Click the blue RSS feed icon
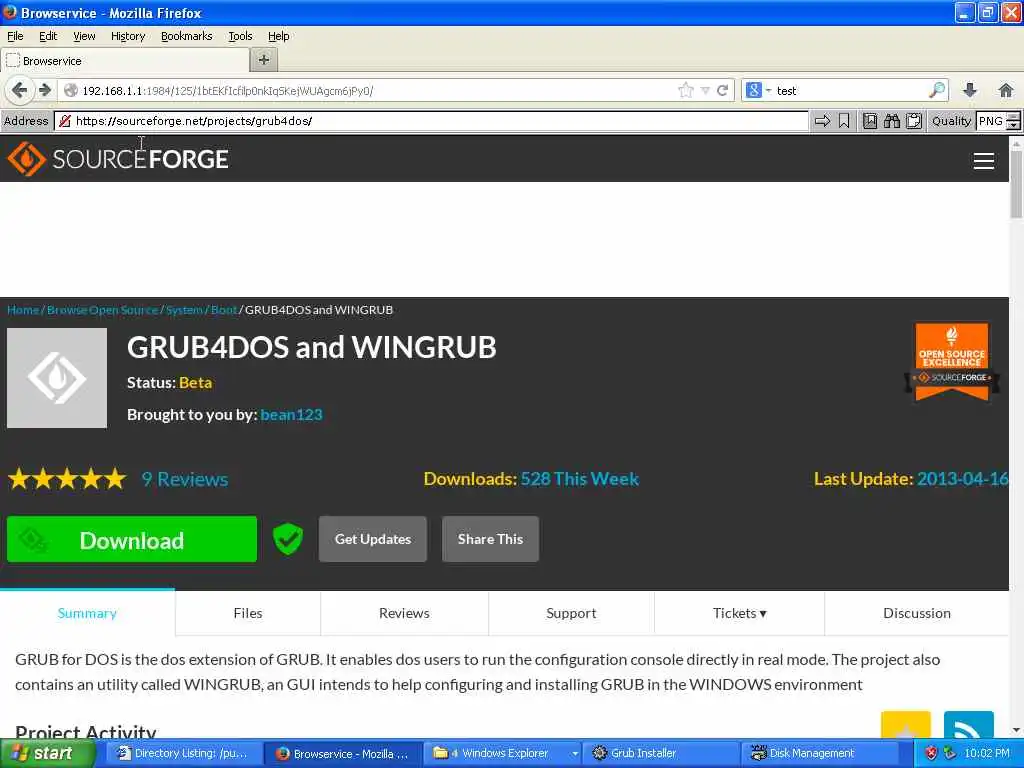This screenshot has height=768, width=1024. 969,725
